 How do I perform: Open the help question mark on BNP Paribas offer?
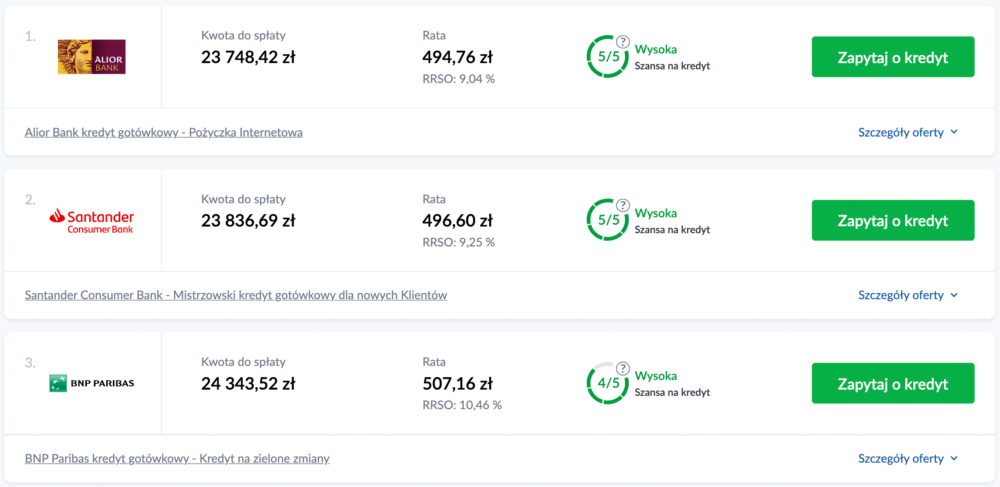[x=623, y=368]
